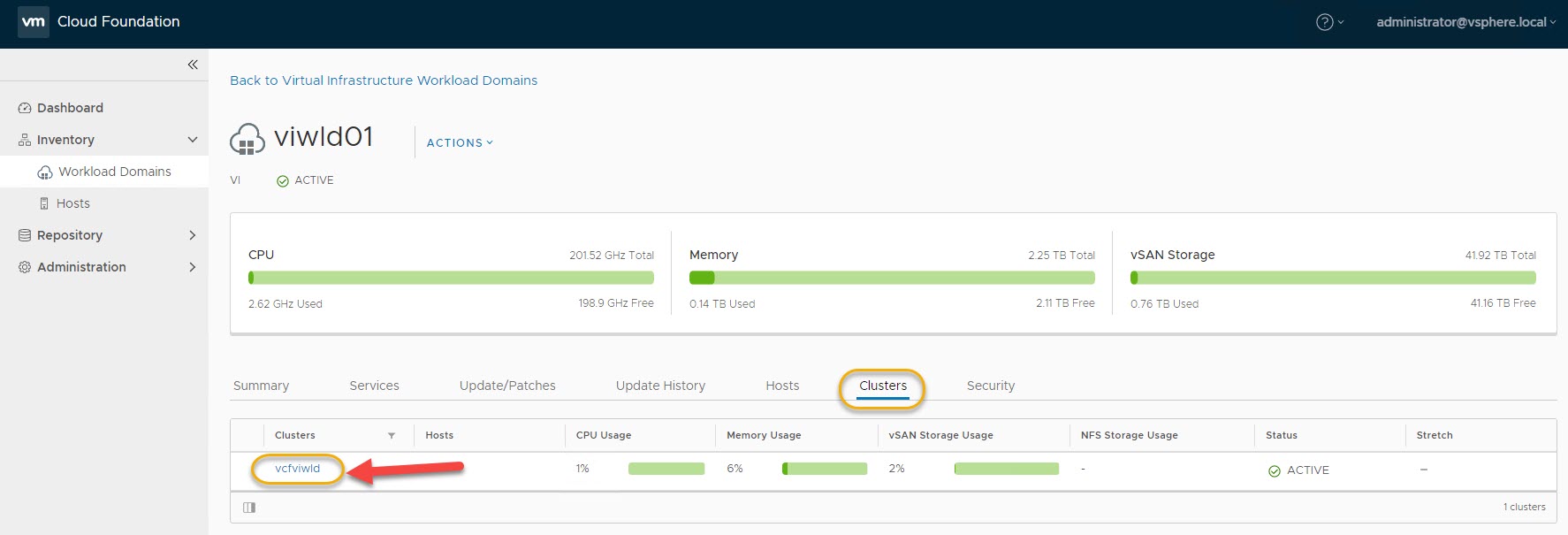Click the Repository icon in sidebar
Image resolution: width=1568 pixels, height=535 pixels.
click(25, 235)
